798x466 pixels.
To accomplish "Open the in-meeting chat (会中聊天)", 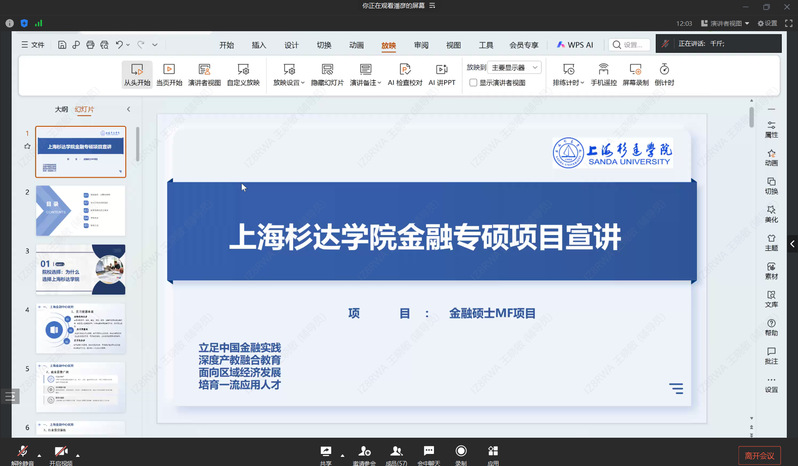I will [429, 455].
